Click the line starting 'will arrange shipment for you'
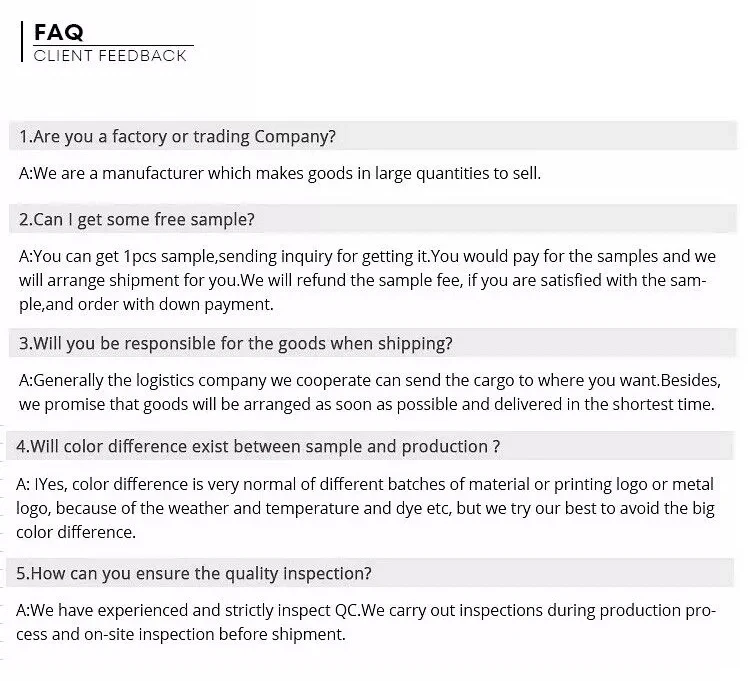 point(362,281)
